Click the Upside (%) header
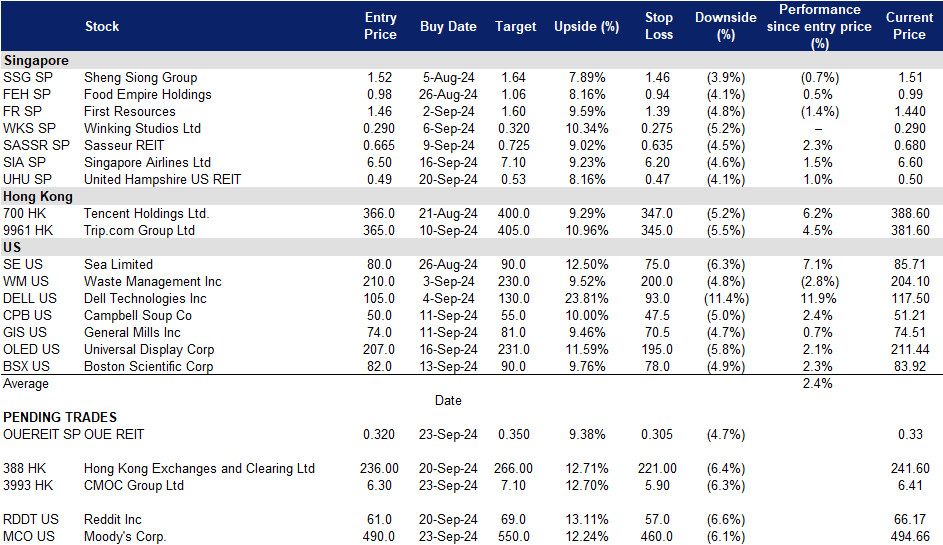 click(x=586, y=26)
